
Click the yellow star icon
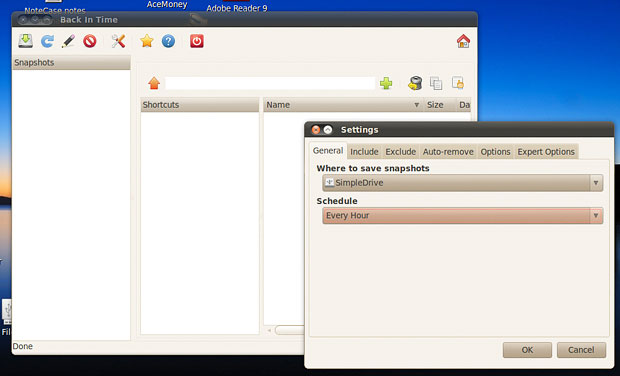[x=147, y=41]
